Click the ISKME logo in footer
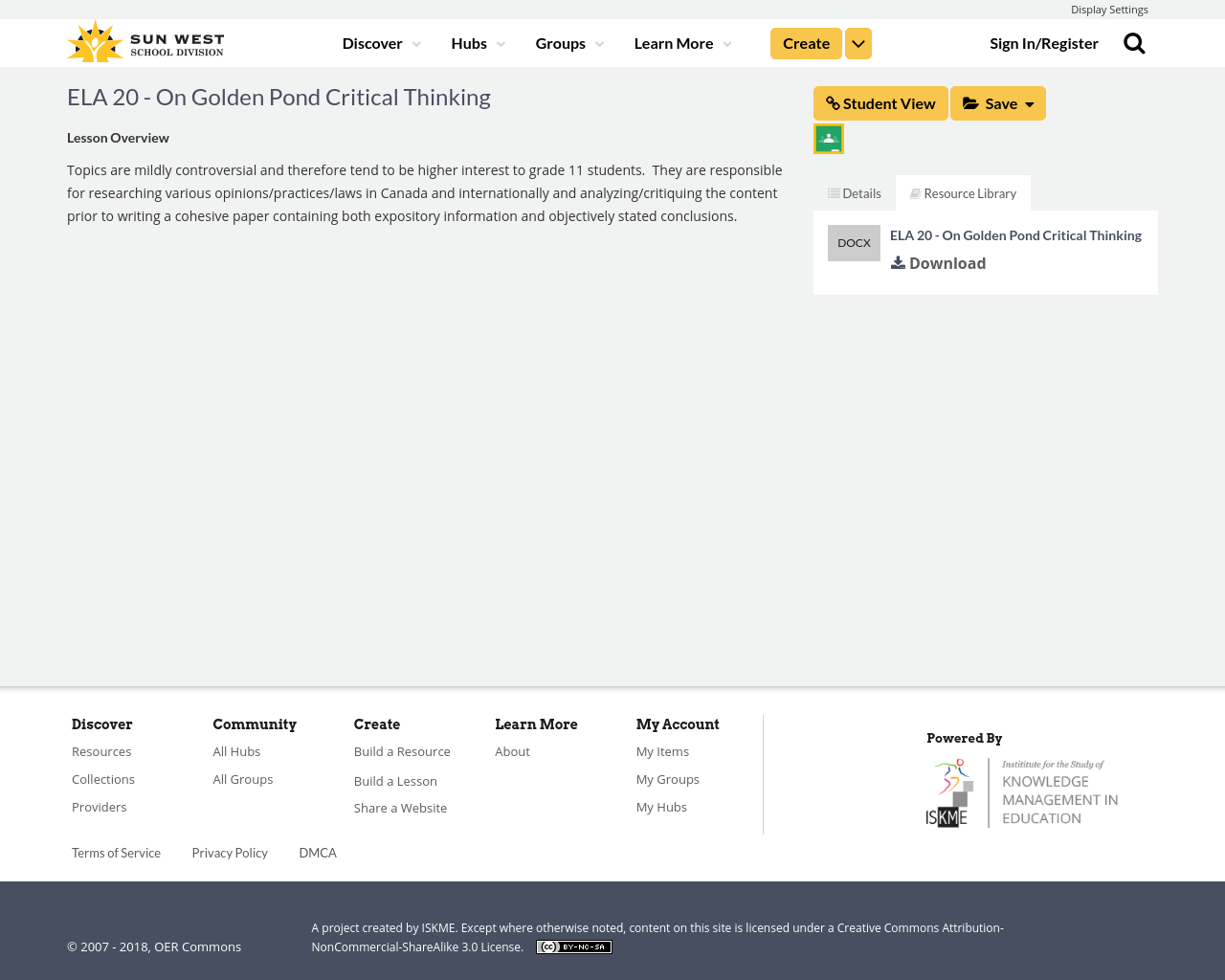The image size is (1225, 980). [1022, 792]
